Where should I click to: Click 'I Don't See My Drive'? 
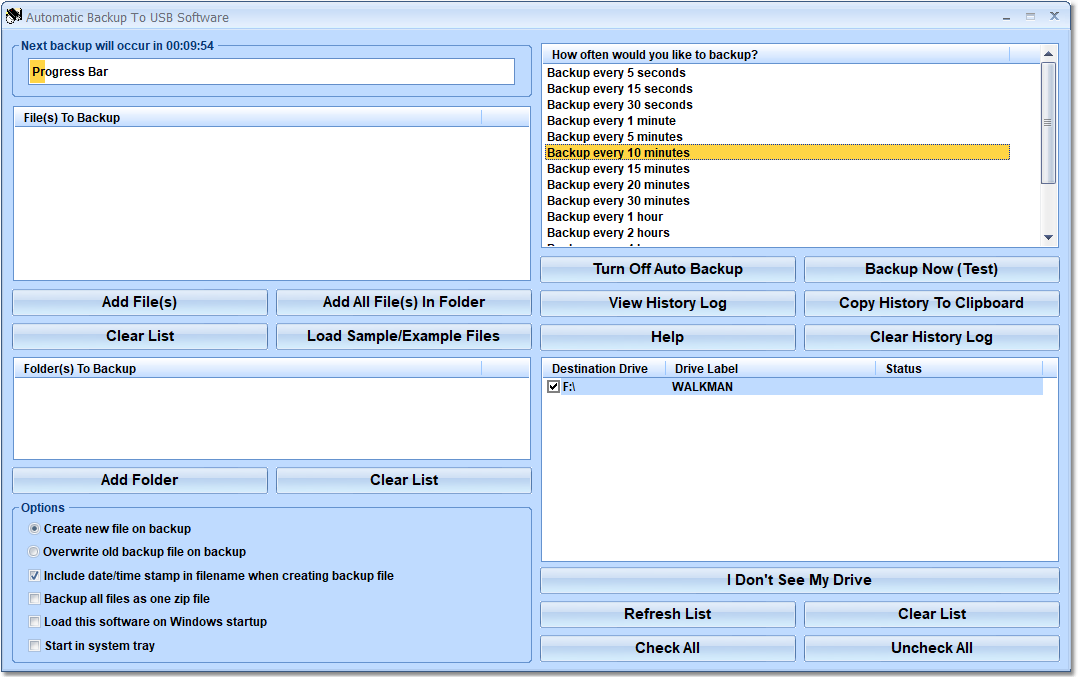(799, 580)
